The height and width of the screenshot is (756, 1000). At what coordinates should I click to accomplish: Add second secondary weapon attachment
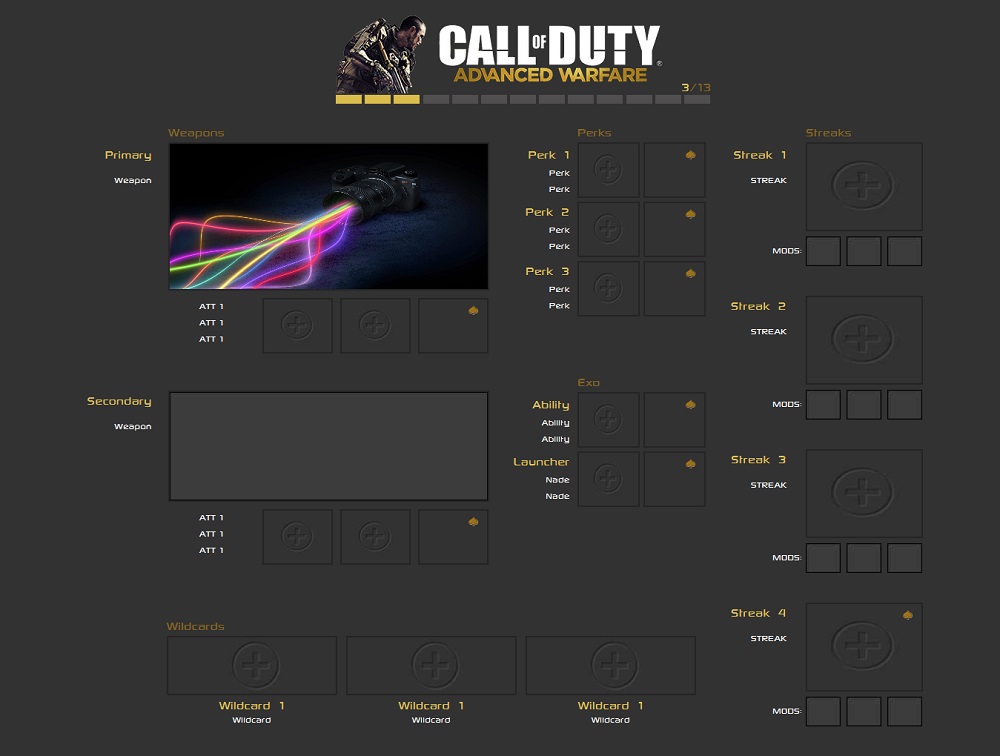point(375,537)
